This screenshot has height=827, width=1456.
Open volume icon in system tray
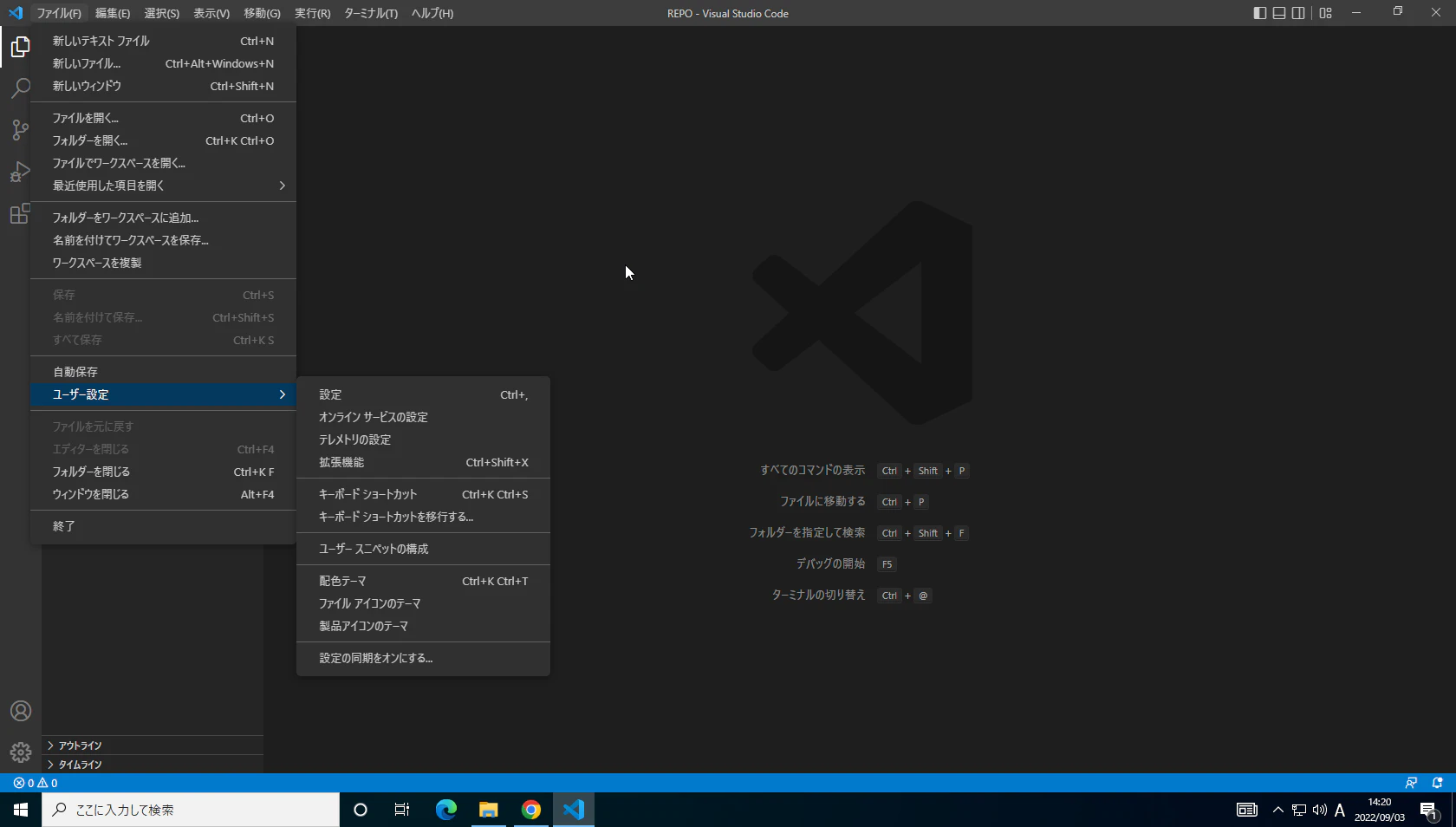[x=1320, y=810]
